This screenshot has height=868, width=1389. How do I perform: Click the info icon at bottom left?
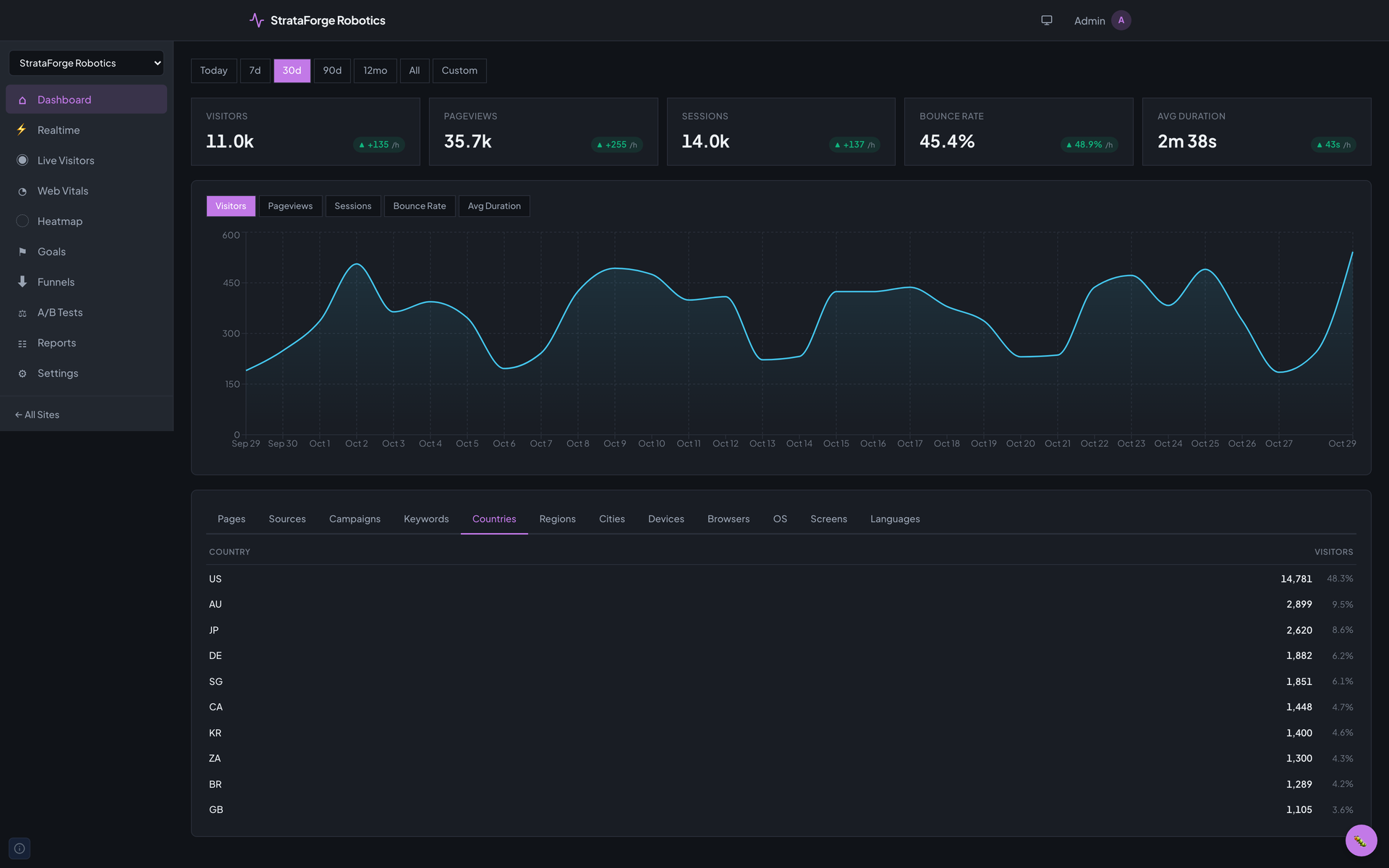tap(20, 848)
